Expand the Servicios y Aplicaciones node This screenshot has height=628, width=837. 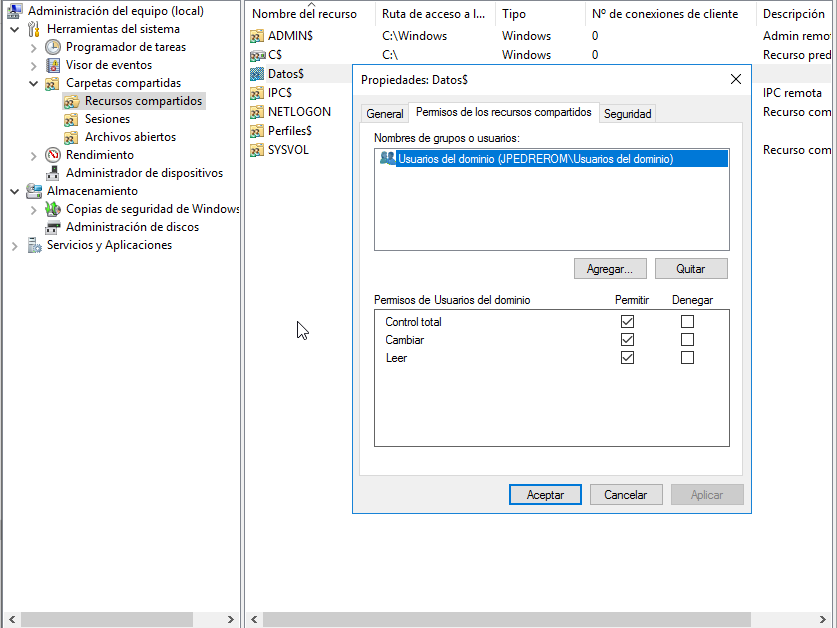(14, 245)
